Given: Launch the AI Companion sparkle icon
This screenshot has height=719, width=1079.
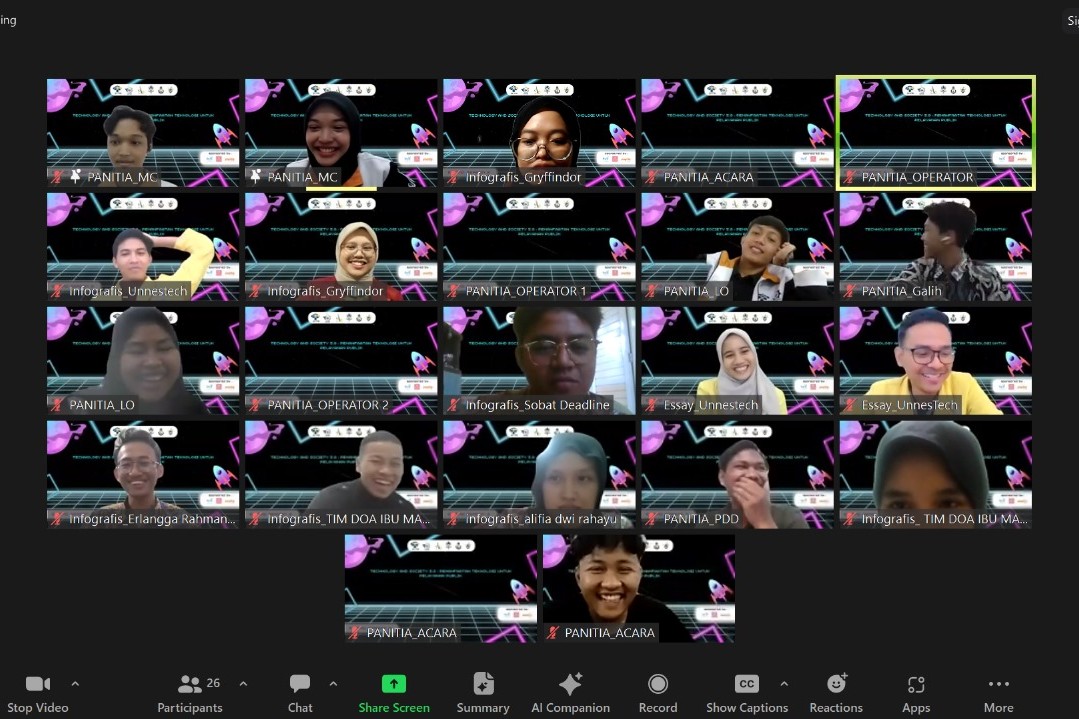Looking at the screenshot, I should click(570, 684).
